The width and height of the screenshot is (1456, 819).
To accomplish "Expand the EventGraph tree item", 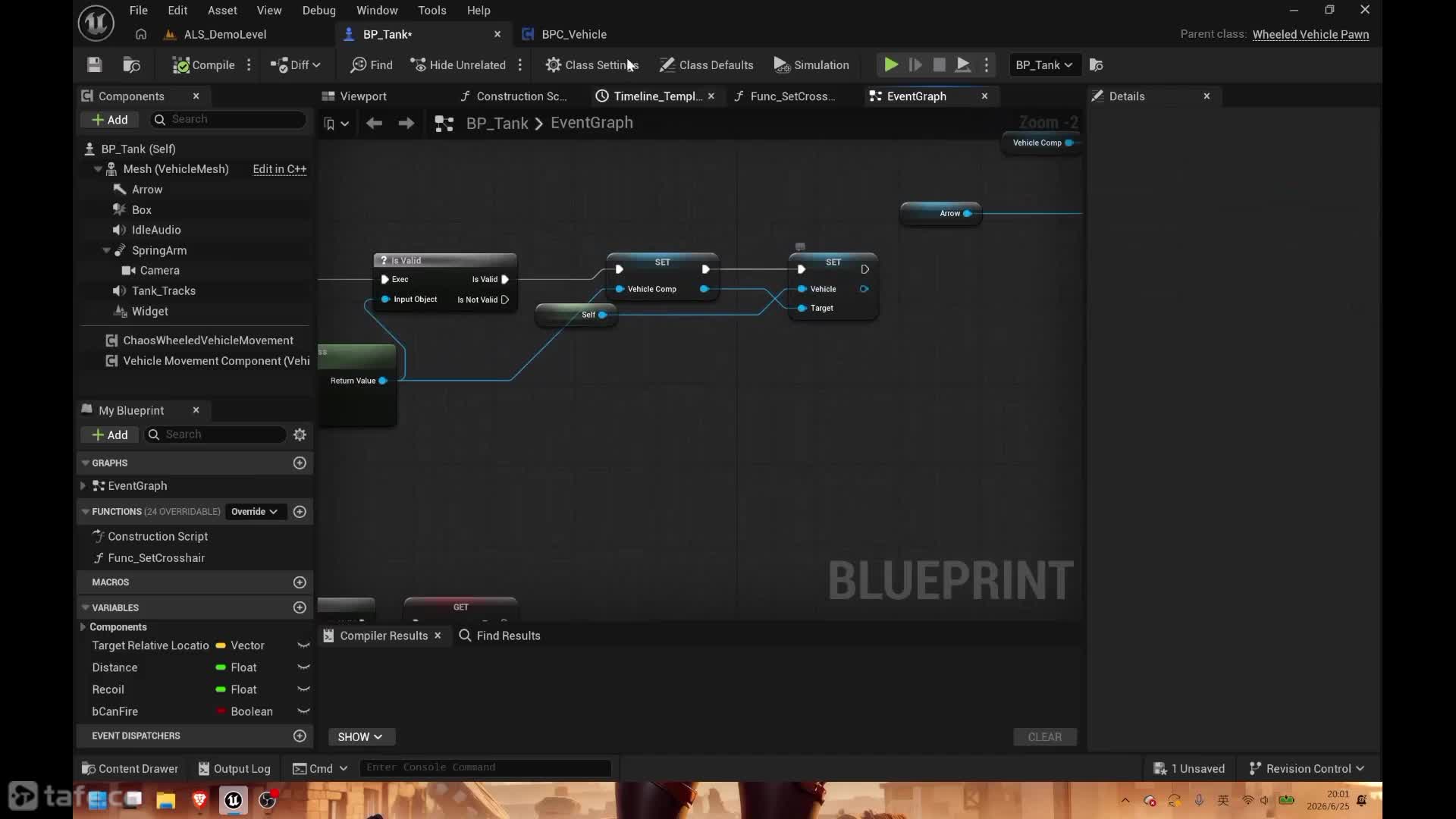I will [83, 486].
